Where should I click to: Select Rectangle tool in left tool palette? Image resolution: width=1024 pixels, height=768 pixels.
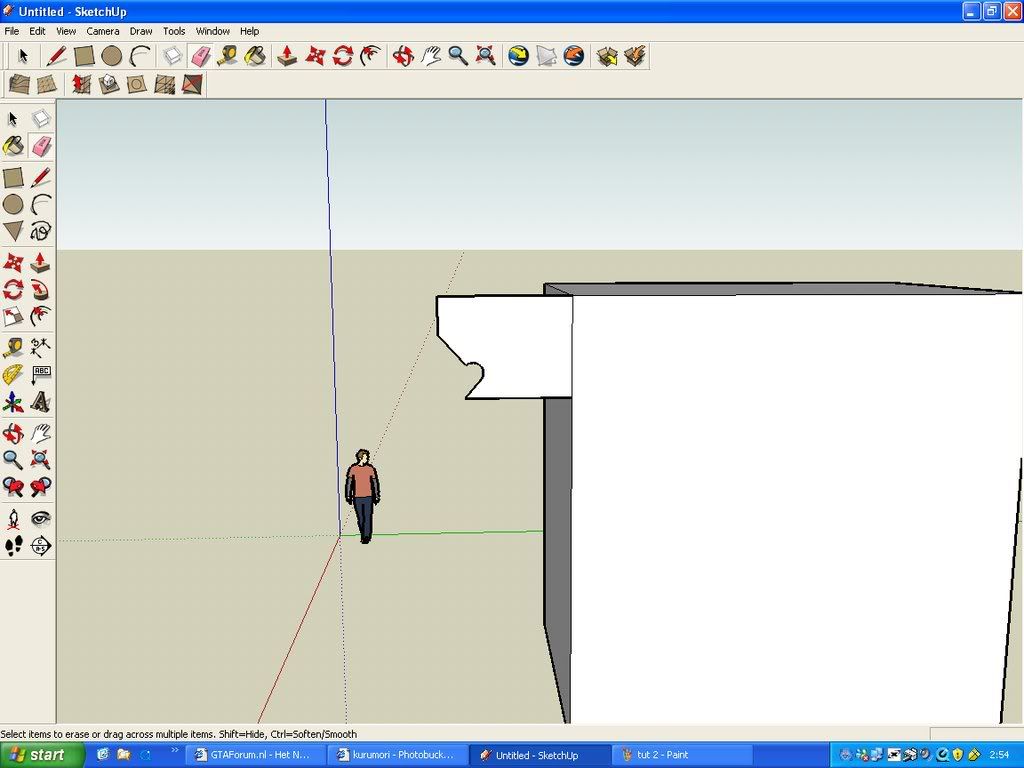point(13,178)
